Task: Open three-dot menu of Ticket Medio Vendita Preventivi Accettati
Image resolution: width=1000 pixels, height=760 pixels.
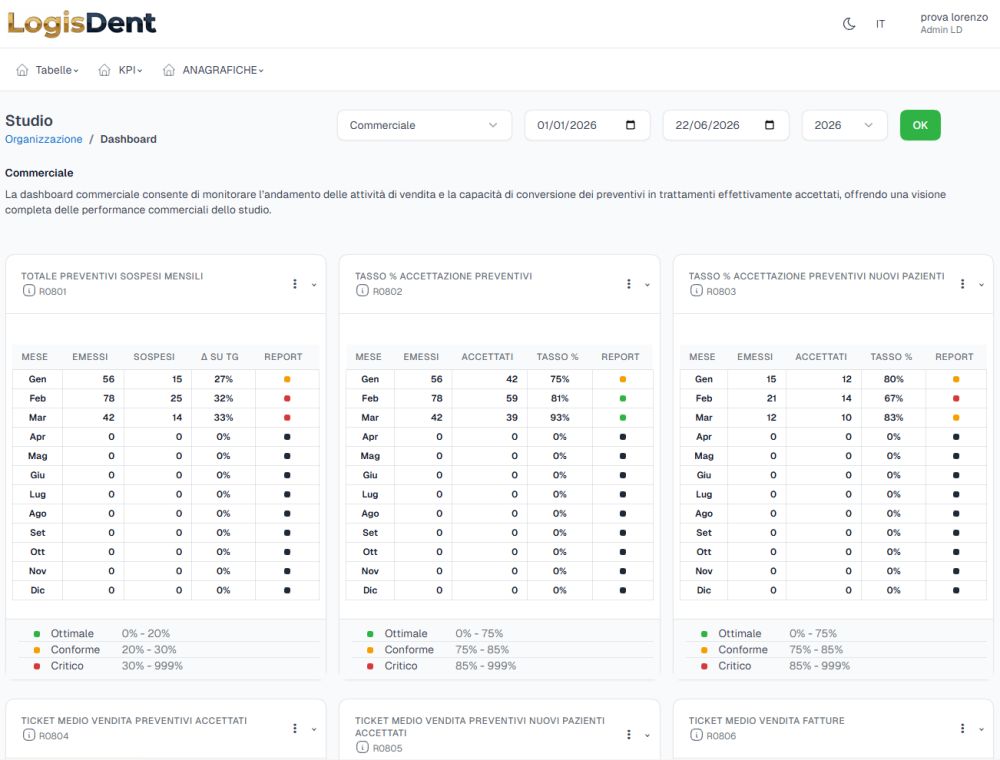Action: coord(295,728)
